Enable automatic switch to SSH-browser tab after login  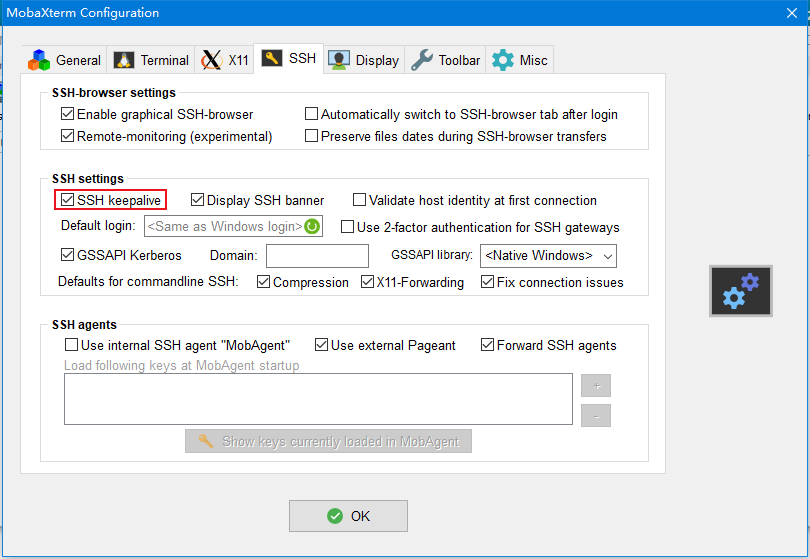[311, 114]
